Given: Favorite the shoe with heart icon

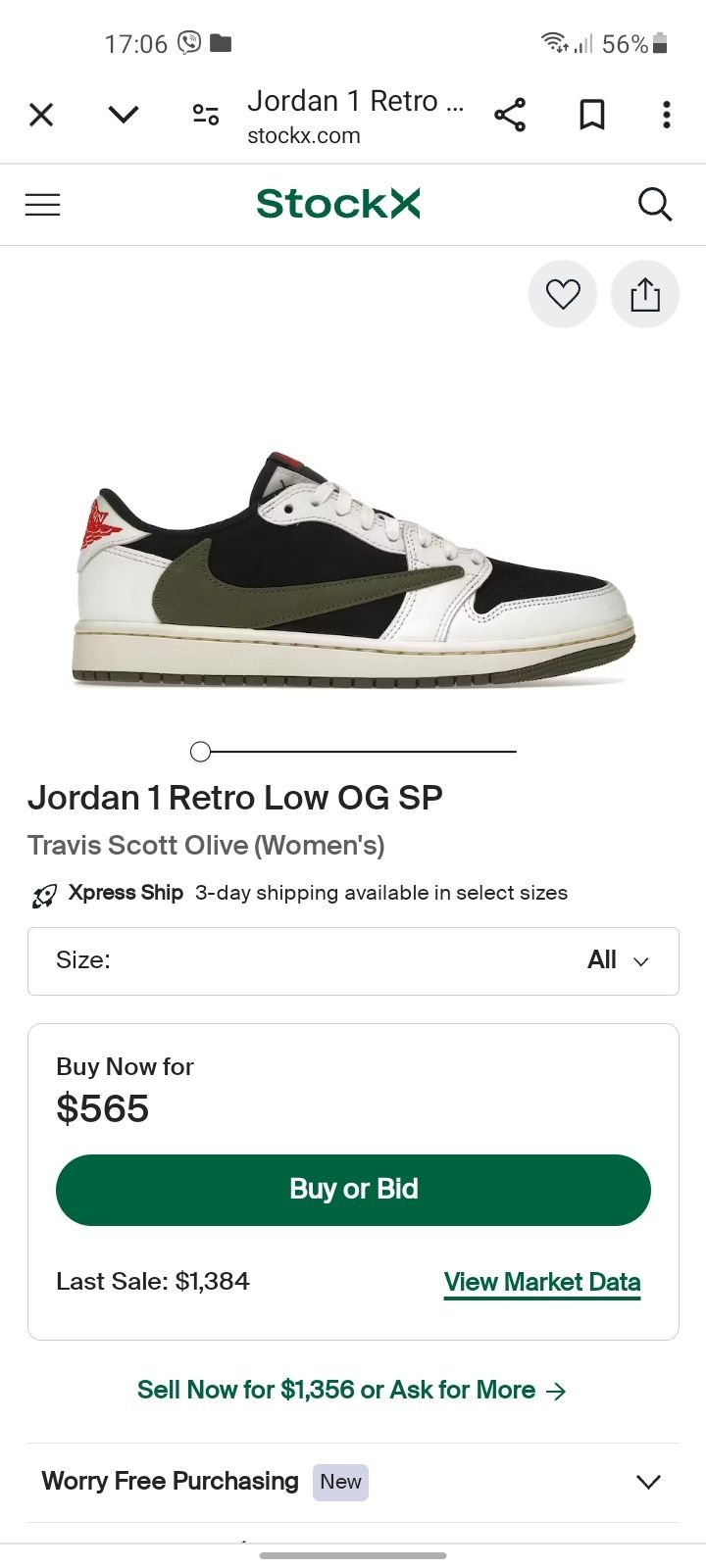Looking at the screenshot, I should click(x=563, y=294).
